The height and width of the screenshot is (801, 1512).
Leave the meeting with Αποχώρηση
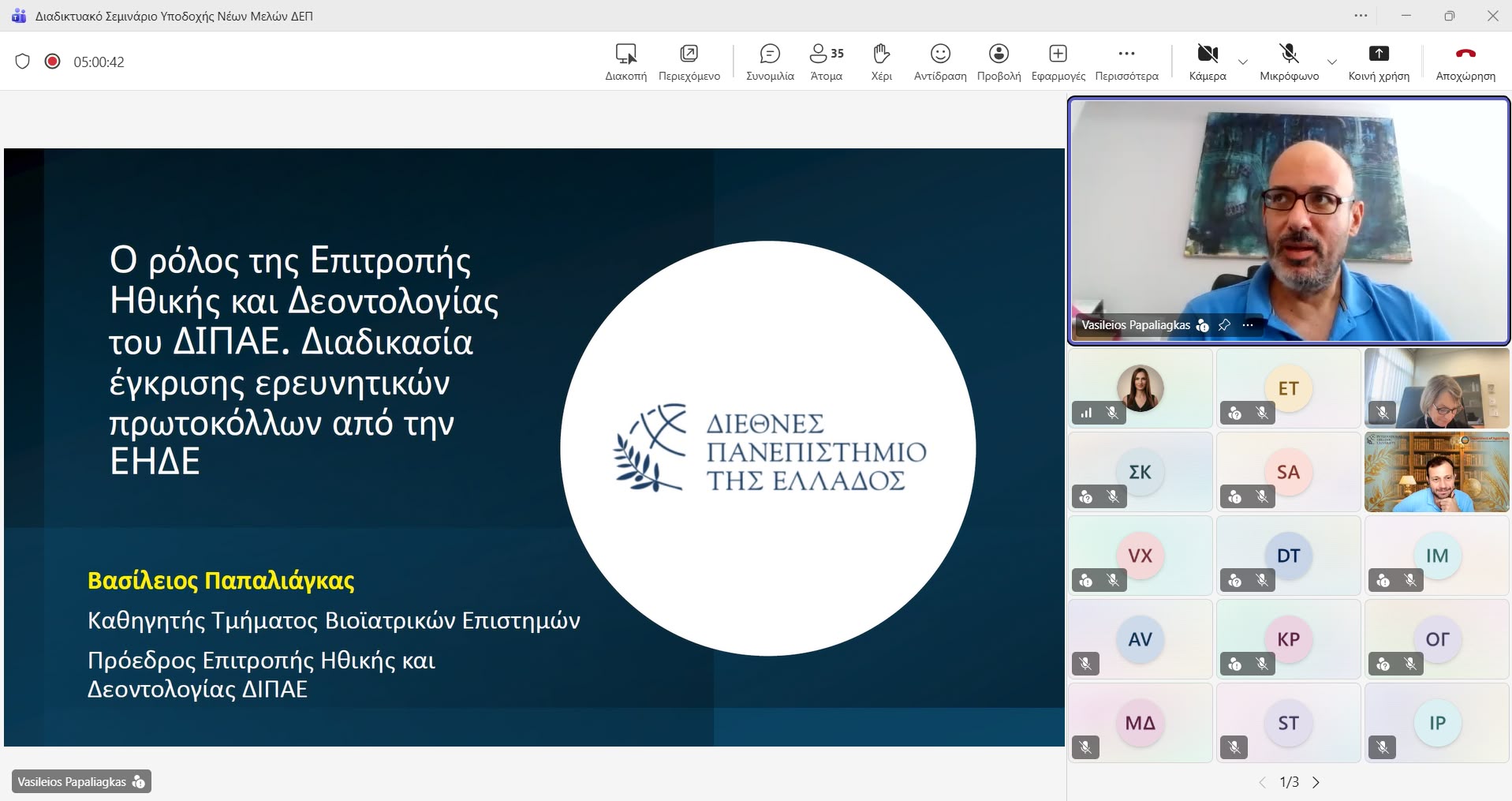[x=1465, y=62]
